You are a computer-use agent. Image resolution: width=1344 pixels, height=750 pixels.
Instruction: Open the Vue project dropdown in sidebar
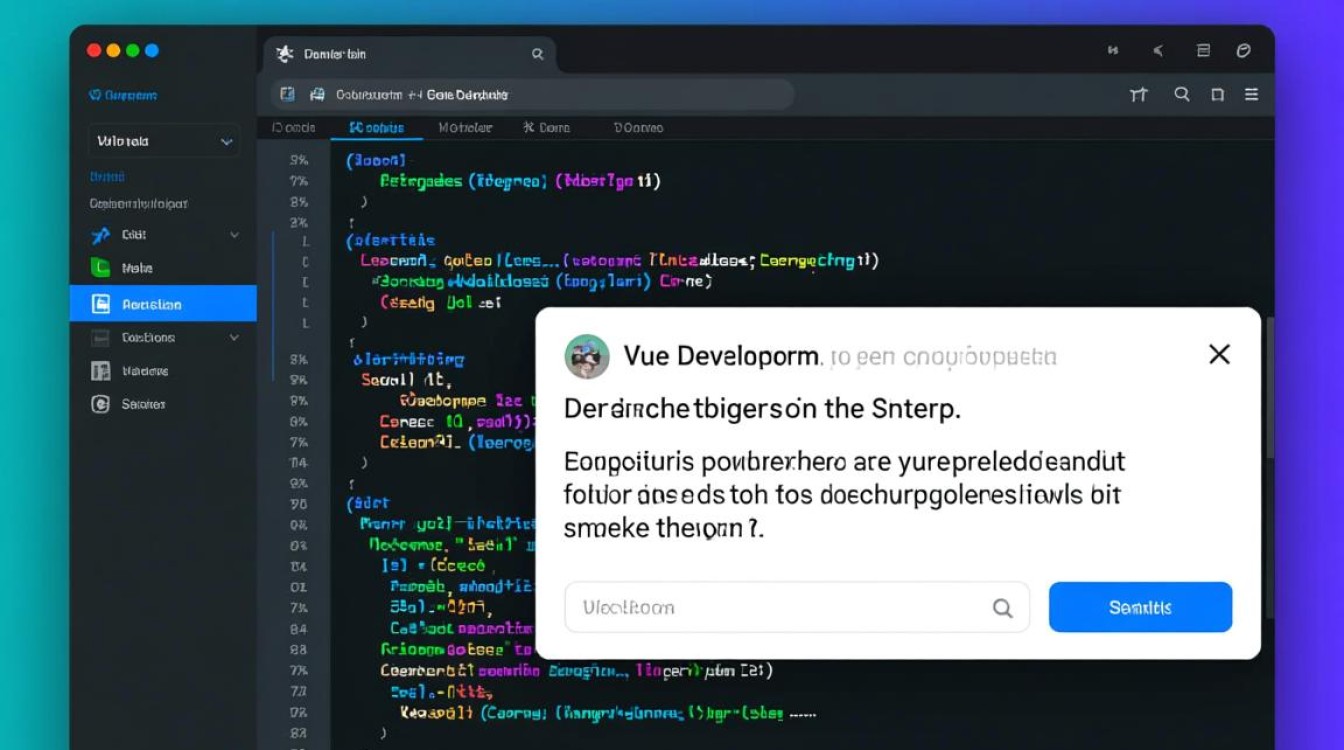[162, 140]
